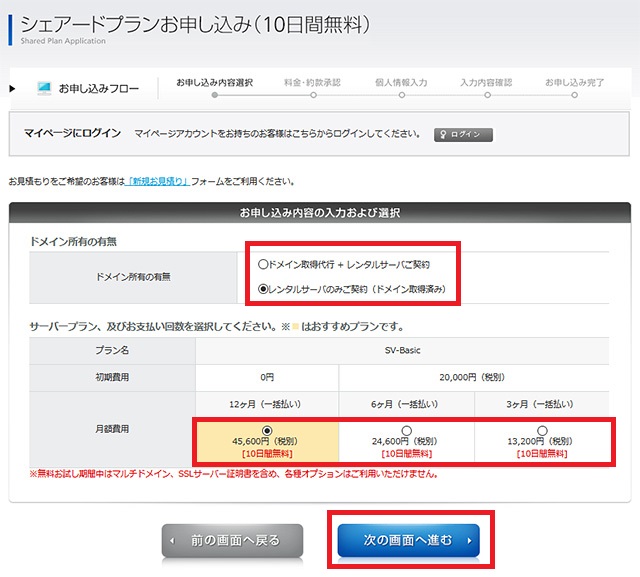Choose the 3-month 13,200円 payment plan

[x=542, y=431]
